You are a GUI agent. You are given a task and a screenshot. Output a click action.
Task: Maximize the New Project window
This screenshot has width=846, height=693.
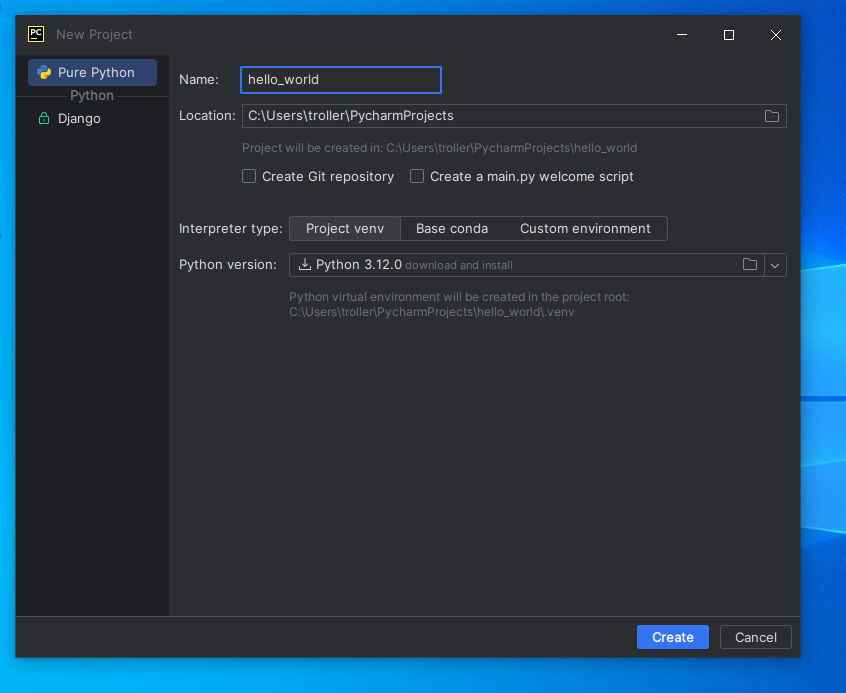click(x=729, y=35)
